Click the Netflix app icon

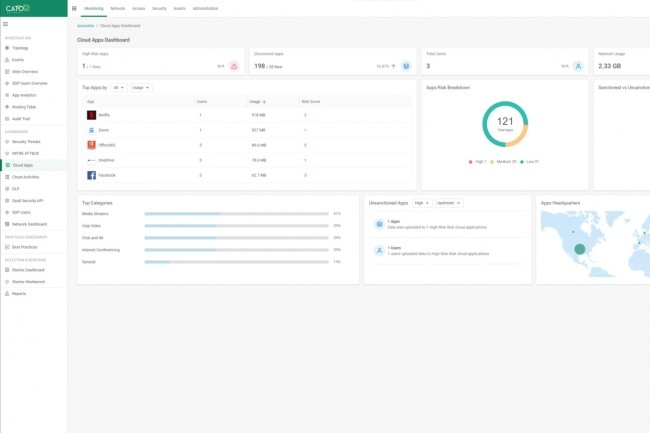[x=91, y=115]
